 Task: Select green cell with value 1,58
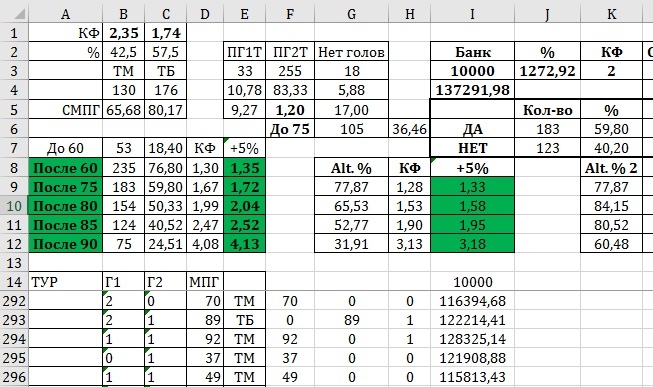(472, 206)
